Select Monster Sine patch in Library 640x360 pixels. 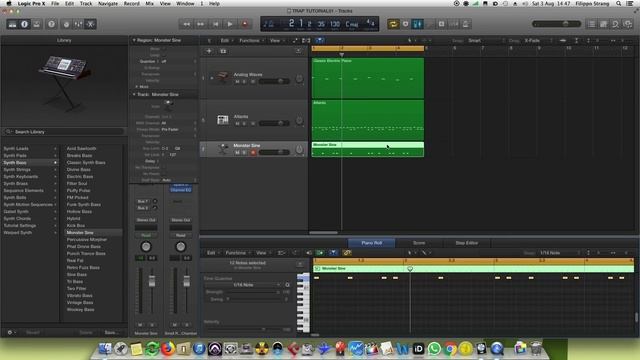click(x=93, y=233)
